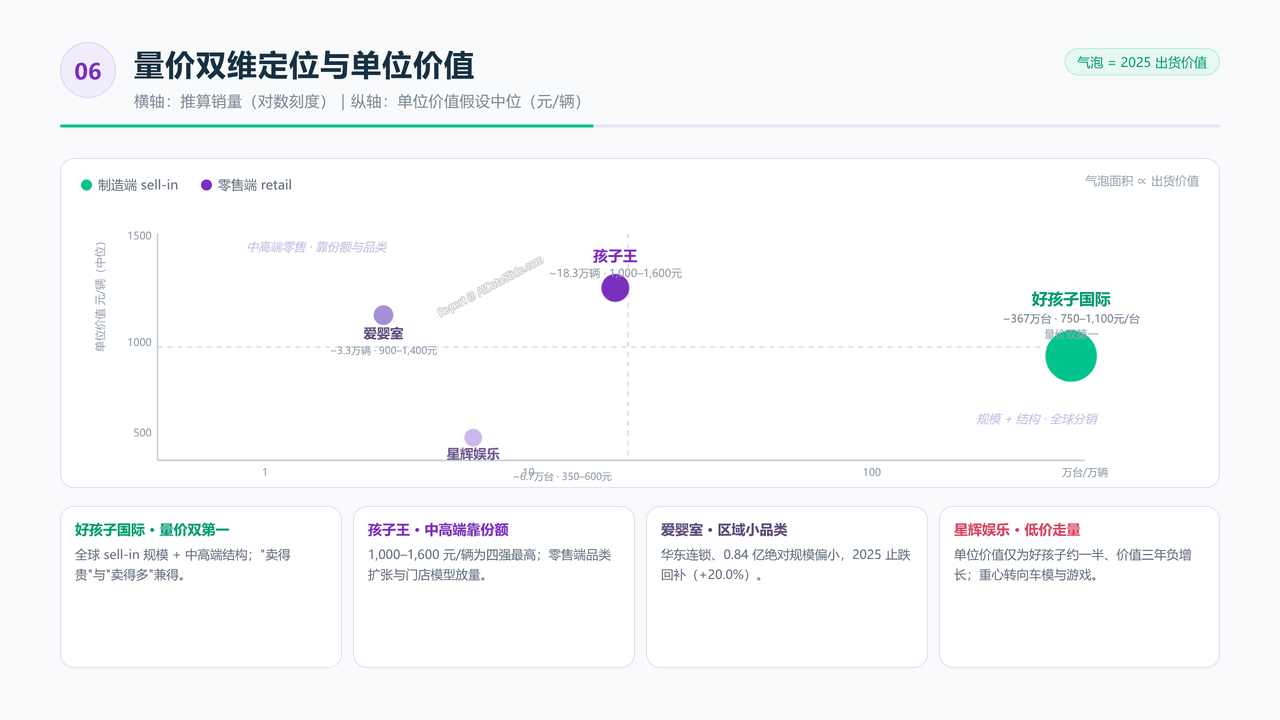Click the 全球 sell-in 规模 card body text

(183, 565)
